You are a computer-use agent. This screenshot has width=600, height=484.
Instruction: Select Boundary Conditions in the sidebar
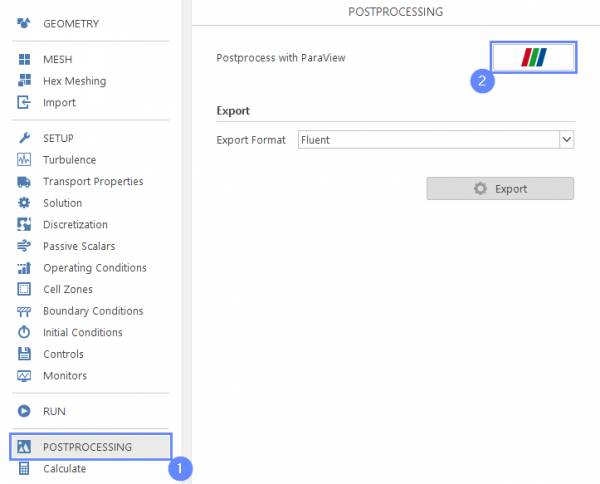[x=92, y=311]
